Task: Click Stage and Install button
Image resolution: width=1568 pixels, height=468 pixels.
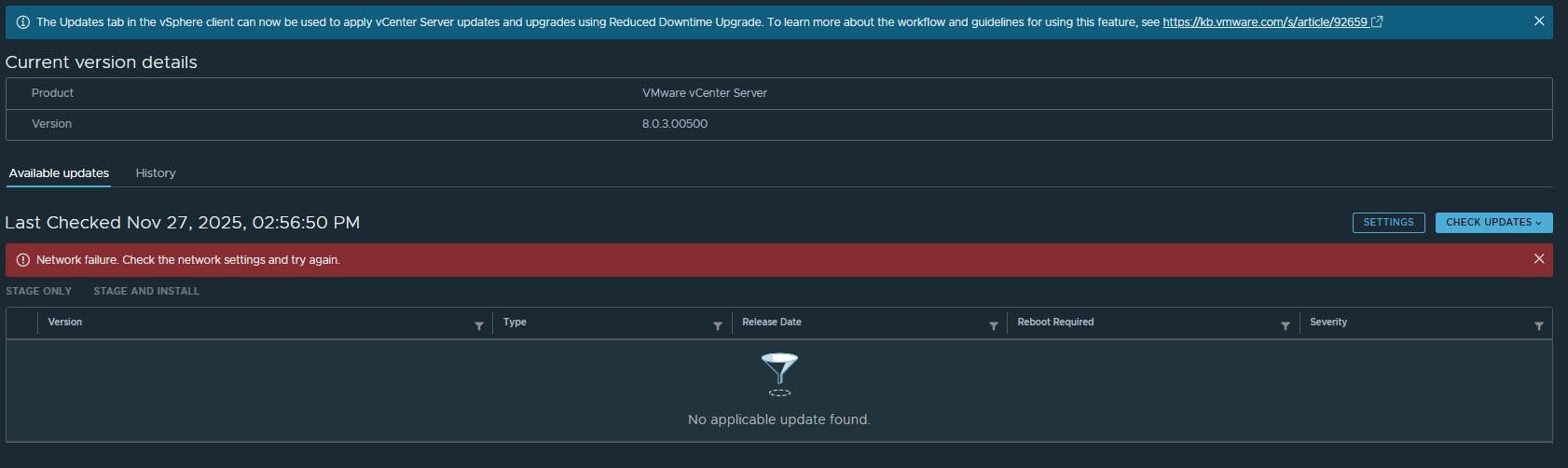Action: (x=146, y=292)
